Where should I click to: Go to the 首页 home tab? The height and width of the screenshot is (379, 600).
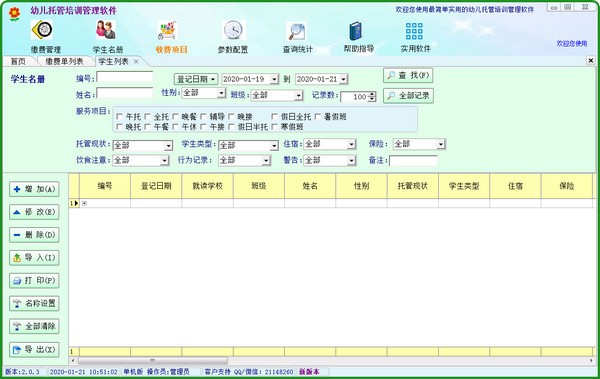click(18, 61)
